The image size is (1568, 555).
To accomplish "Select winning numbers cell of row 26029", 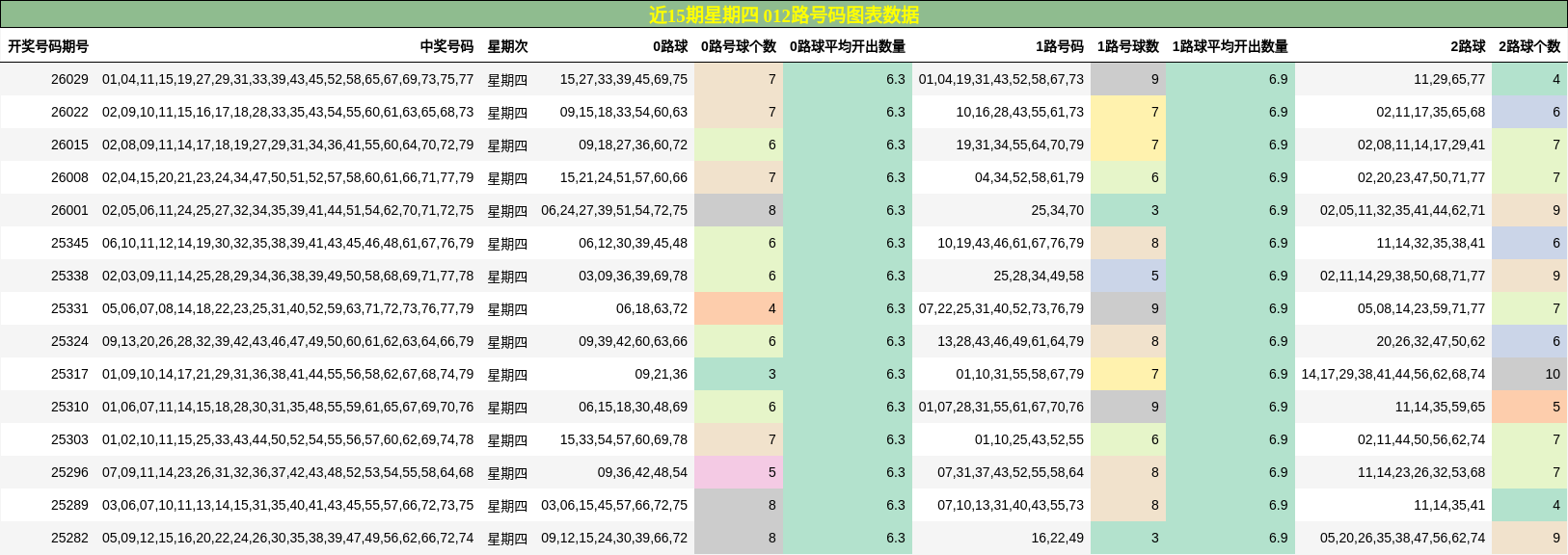I will click(288, 79).
